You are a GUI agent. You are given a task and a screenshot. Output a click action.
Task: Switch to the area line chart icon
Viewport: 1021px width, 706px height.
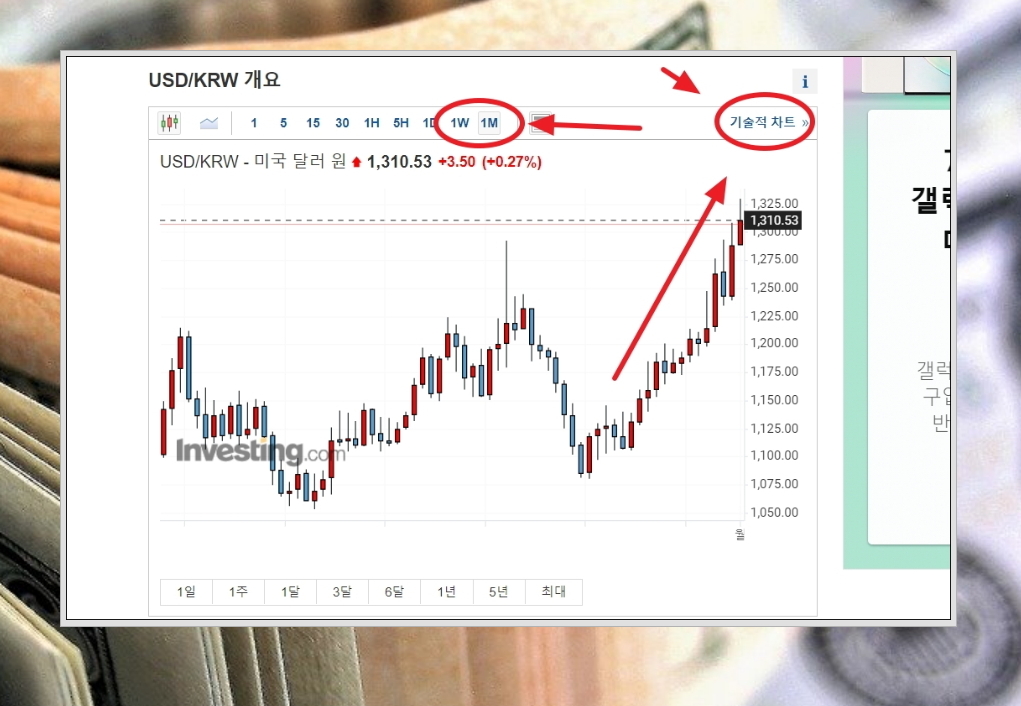(208, 122)
